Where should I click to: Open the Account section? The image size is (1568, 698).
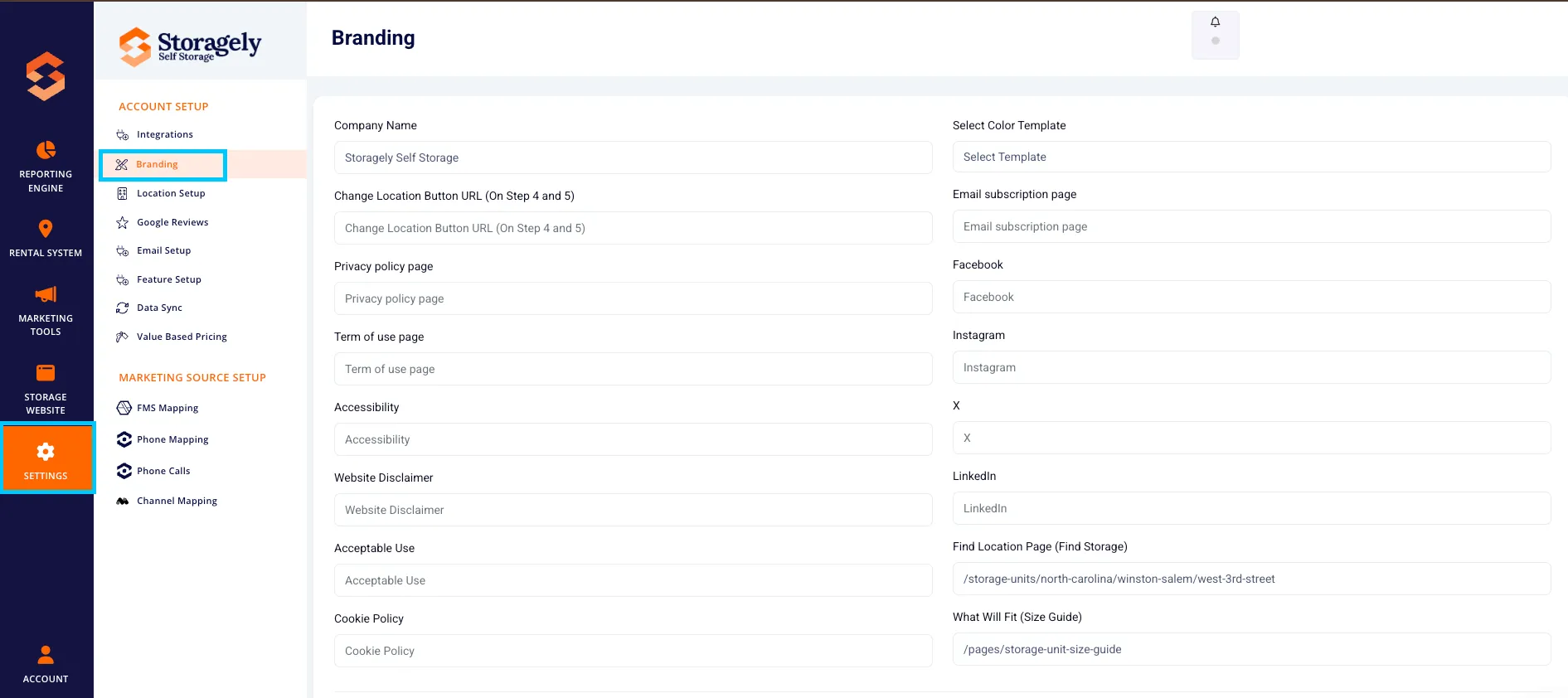(46, 665)
